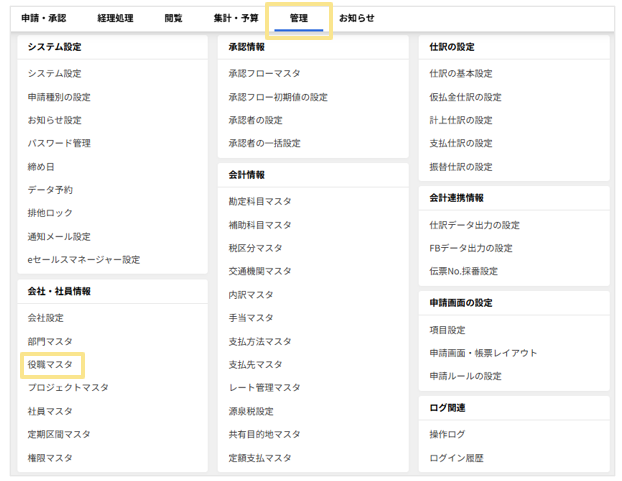
Task: Open 伝票No.採番設定
Action: pos(463,271)
